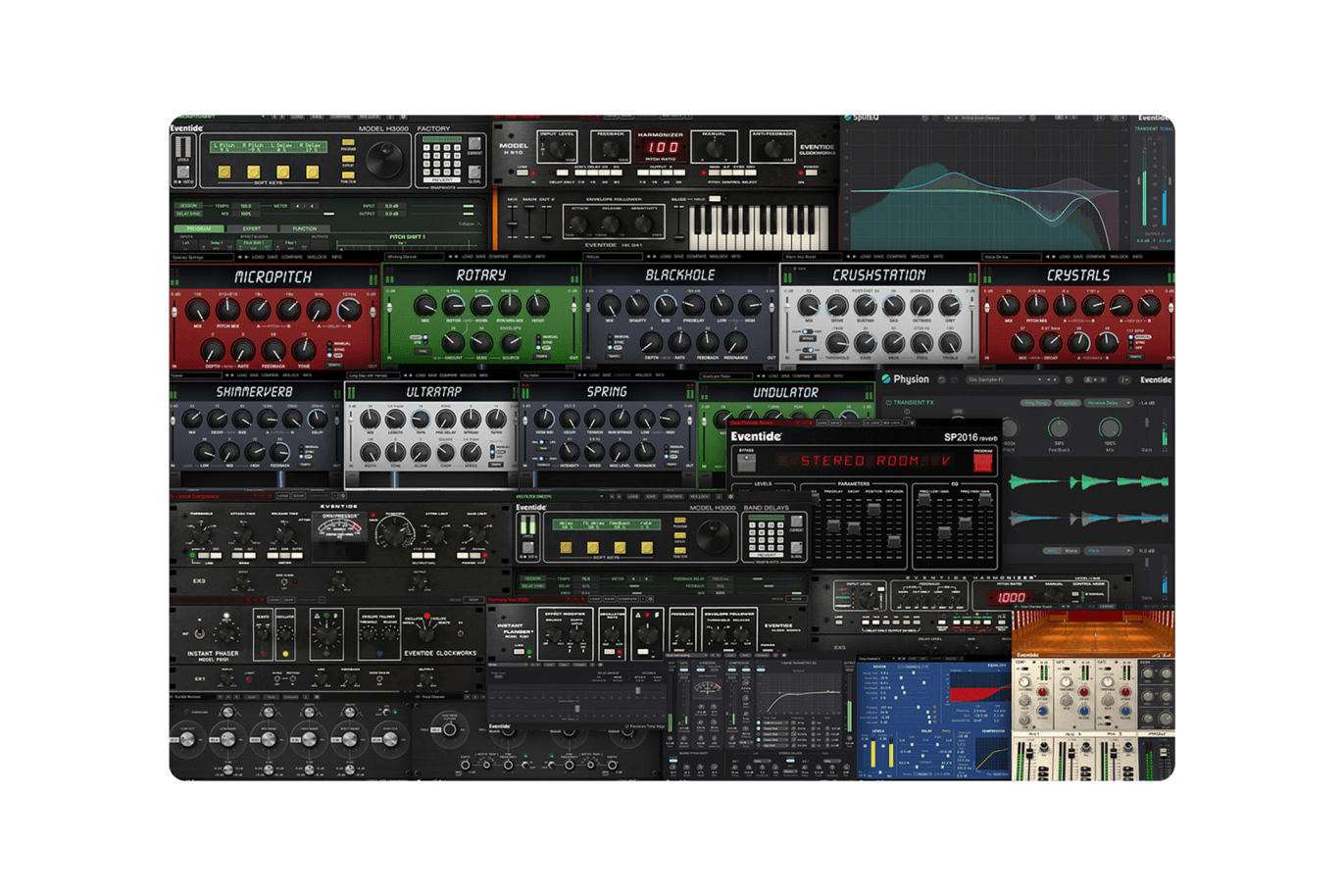This screenshot has height=896, width=1344.
Task: Click Save in the Rotary header
Action: (x=481, y=257)
